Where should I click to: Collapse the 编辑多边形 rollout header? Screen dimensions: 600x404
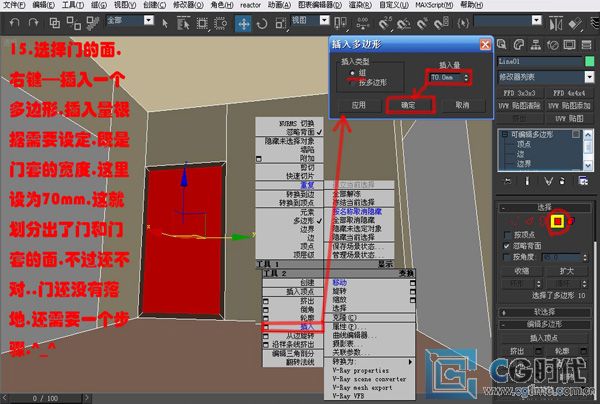coord(544,324)
